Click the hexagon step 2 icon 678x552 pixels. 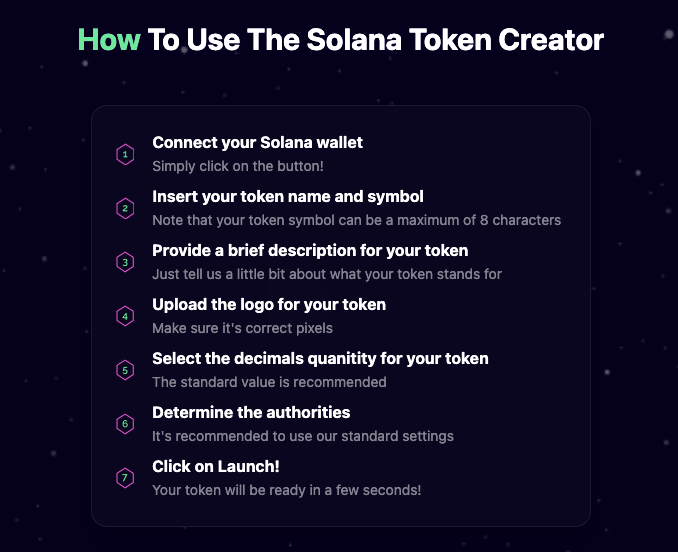tap(125, 208)
